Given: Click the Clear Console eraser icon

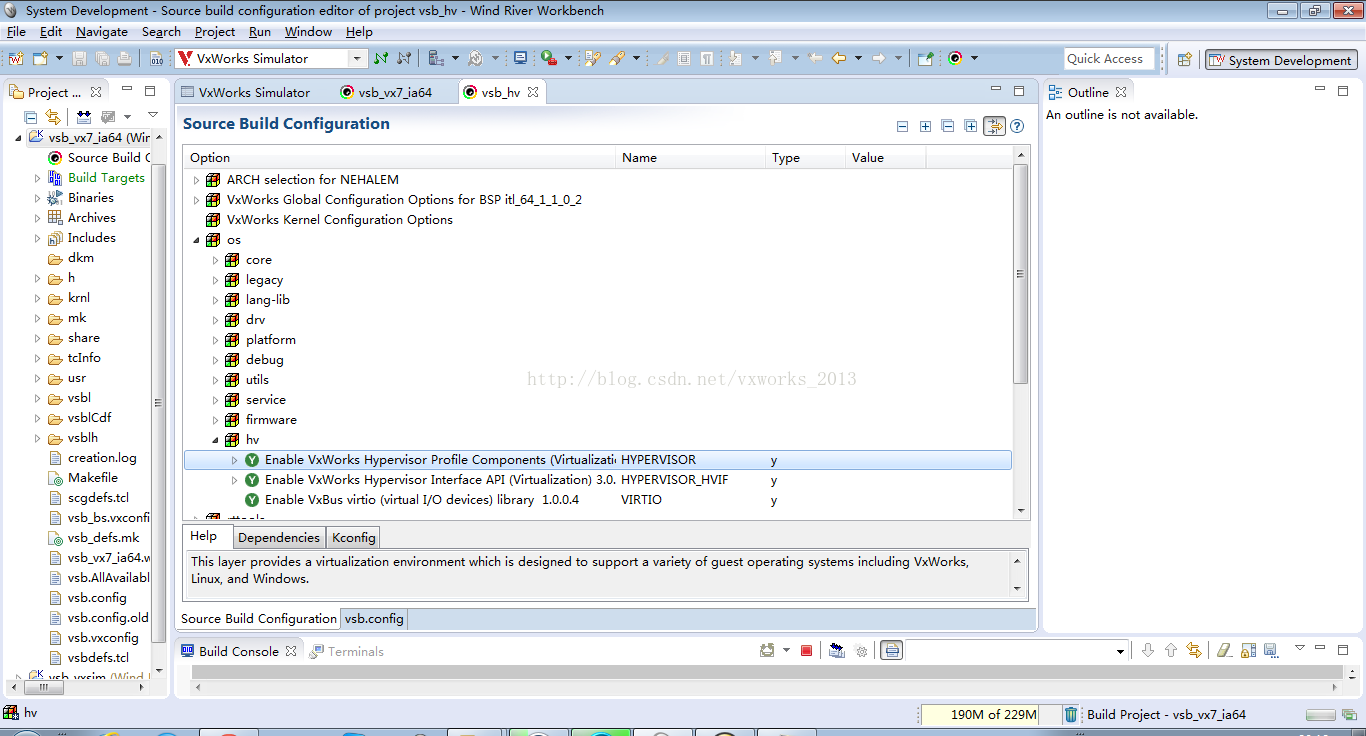Looking at the screenshot, I should [x=1224, y=651].
